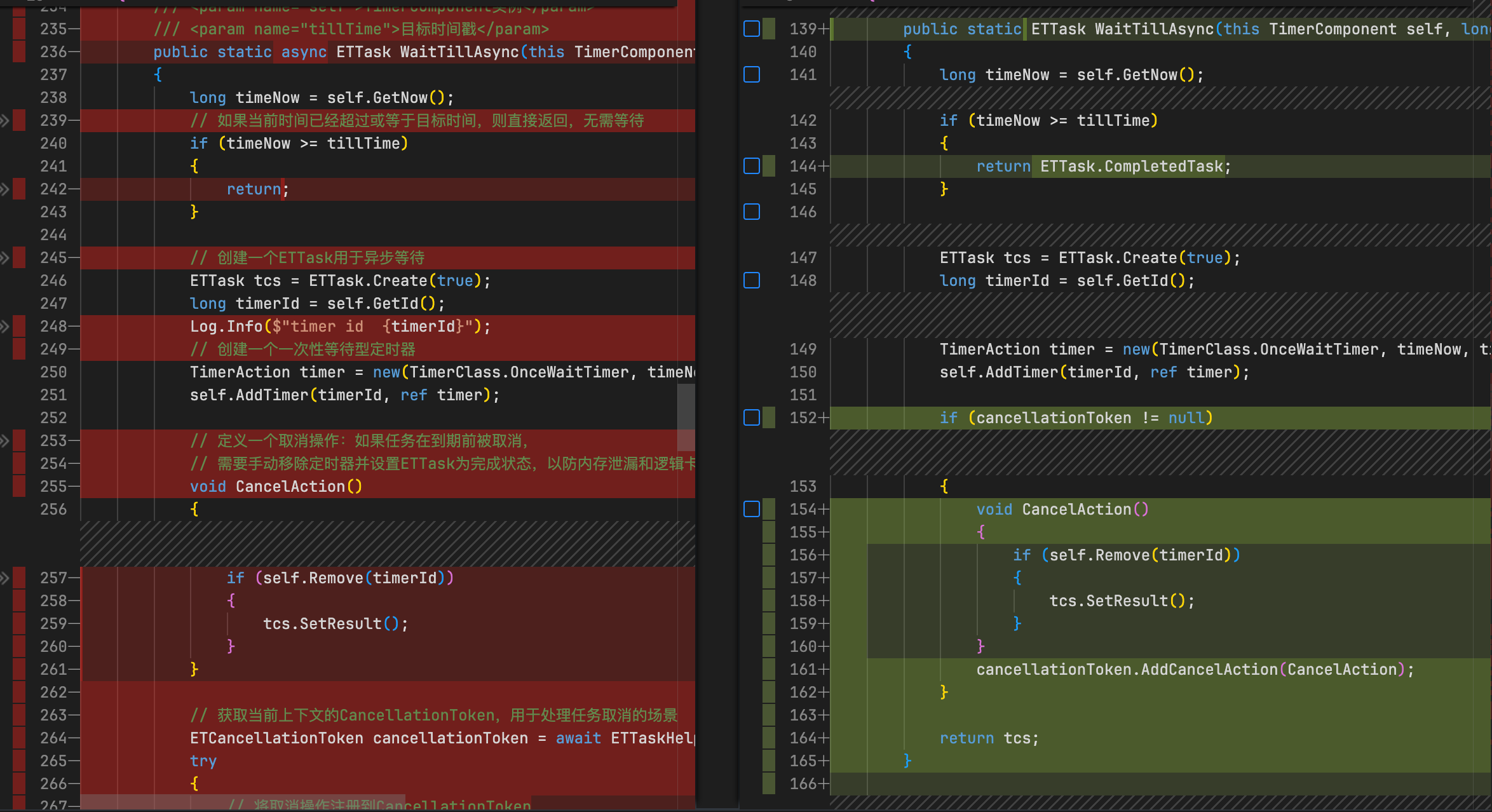The image size is (1492, 812).
Task: Check the box next to right line 141
Action: (x=752, y=74)
